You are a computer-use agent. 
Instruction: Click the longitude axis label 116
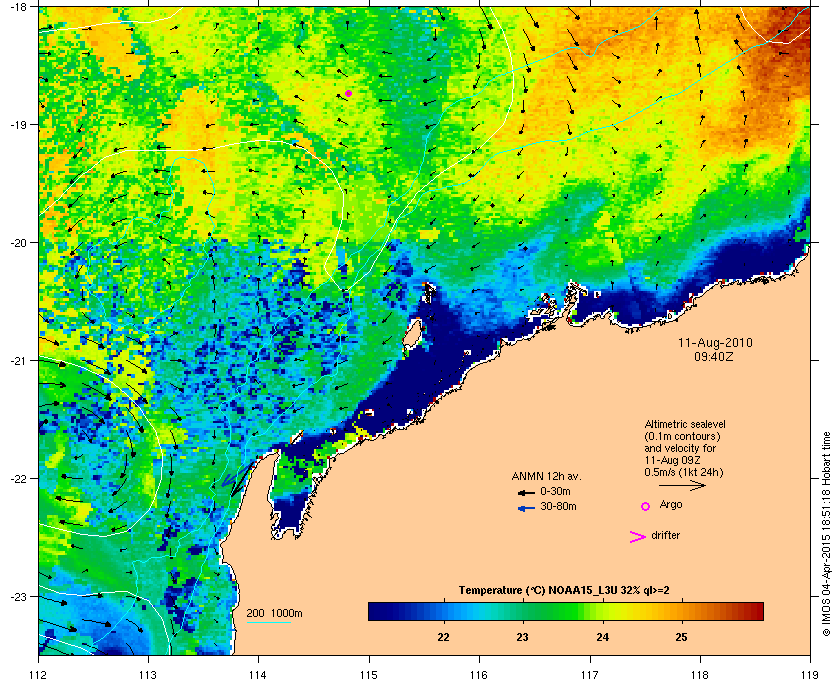[479, 674]
